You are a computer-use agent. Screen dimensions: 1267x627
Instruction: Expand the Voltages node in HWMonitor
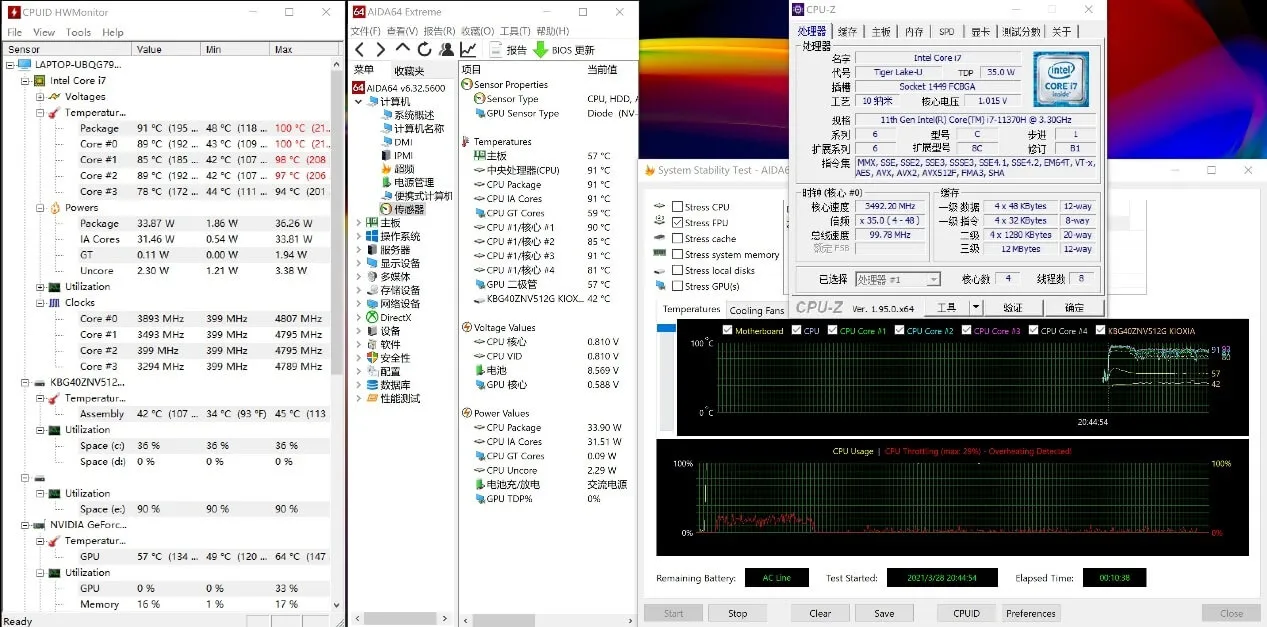point(40,97)
